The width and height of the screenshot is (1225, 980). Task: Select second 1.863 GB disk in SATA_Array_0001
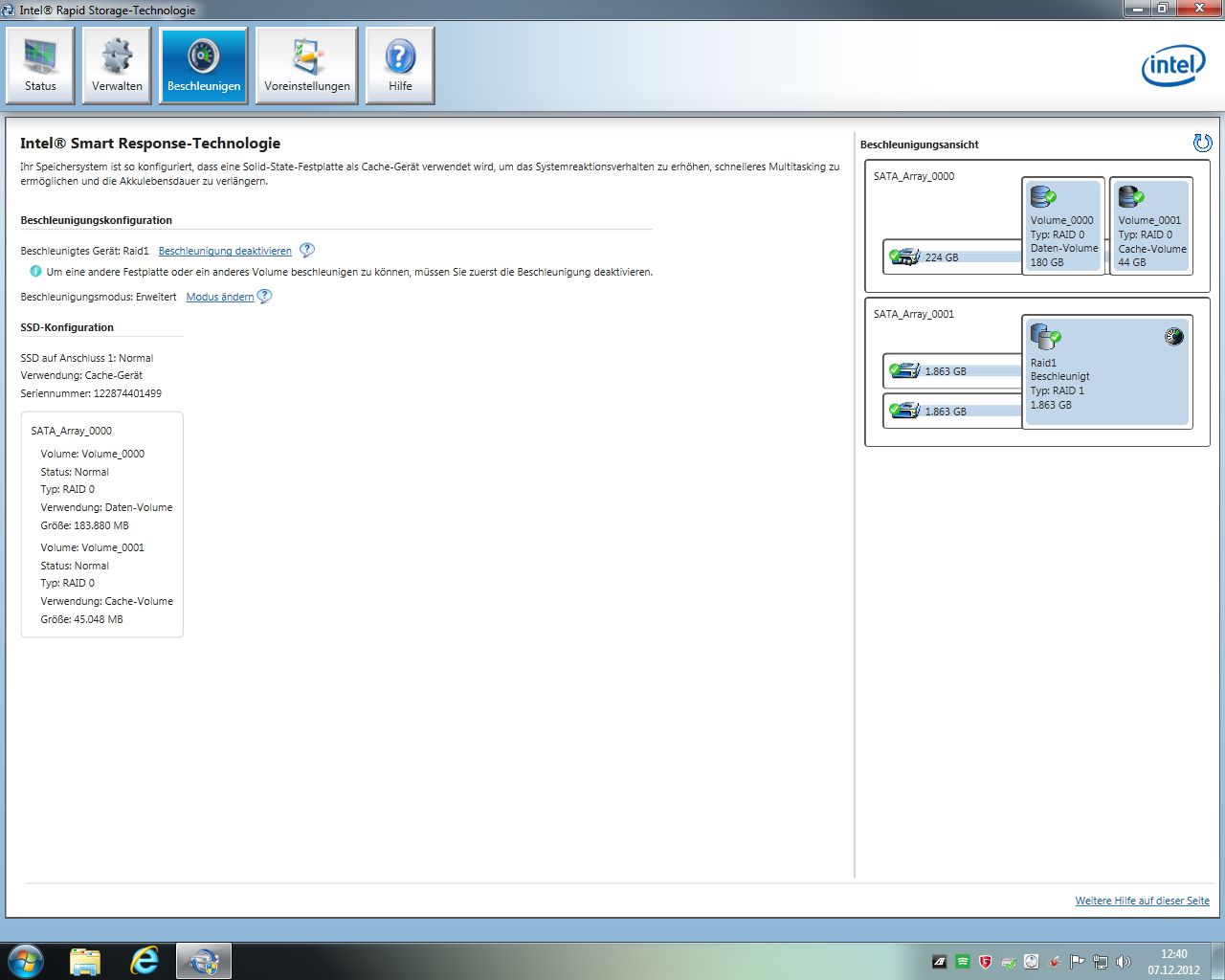pyautogui.click(x=952, y=411)
